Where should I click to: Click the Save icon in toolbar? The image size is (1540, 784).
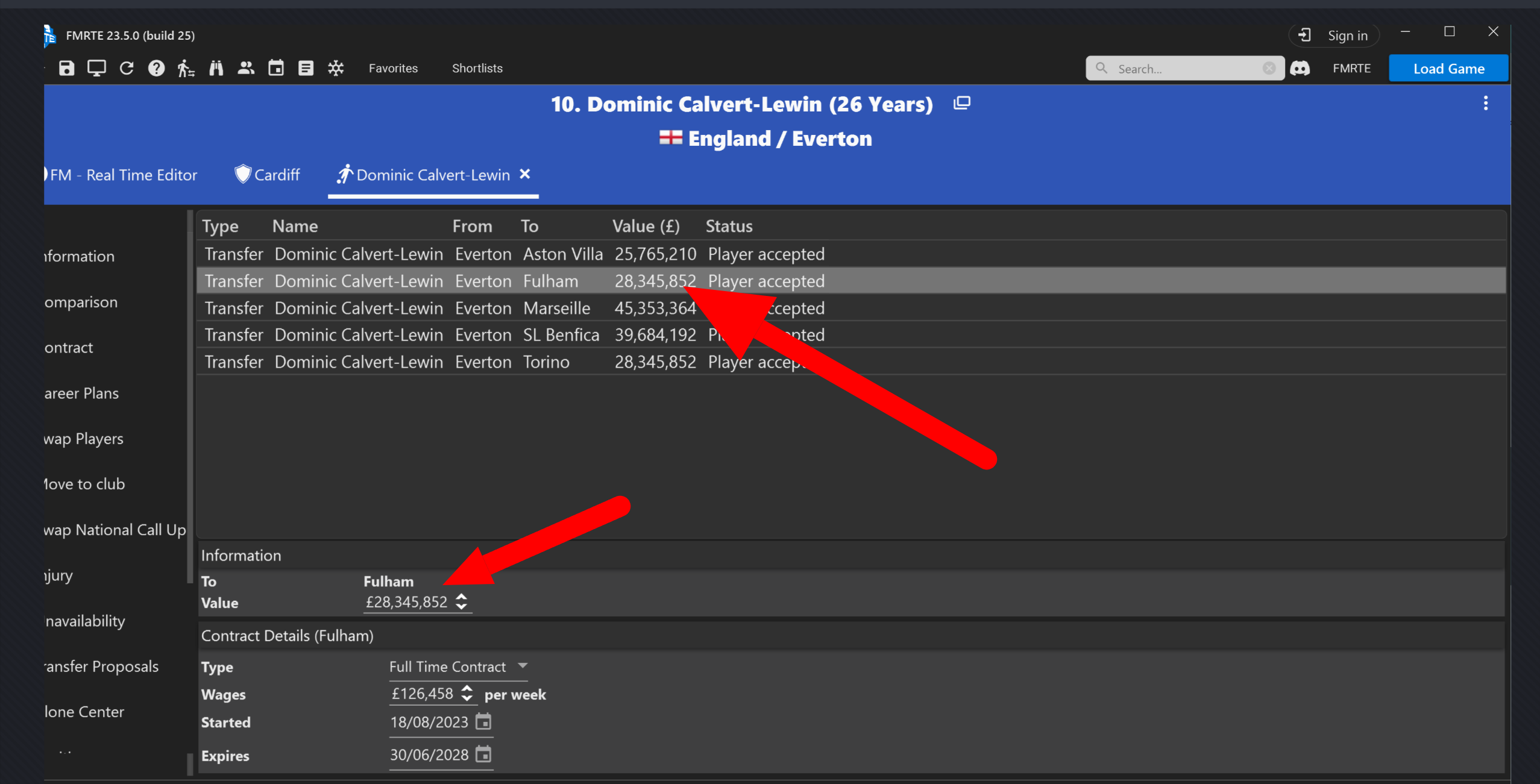click(66, 68)
